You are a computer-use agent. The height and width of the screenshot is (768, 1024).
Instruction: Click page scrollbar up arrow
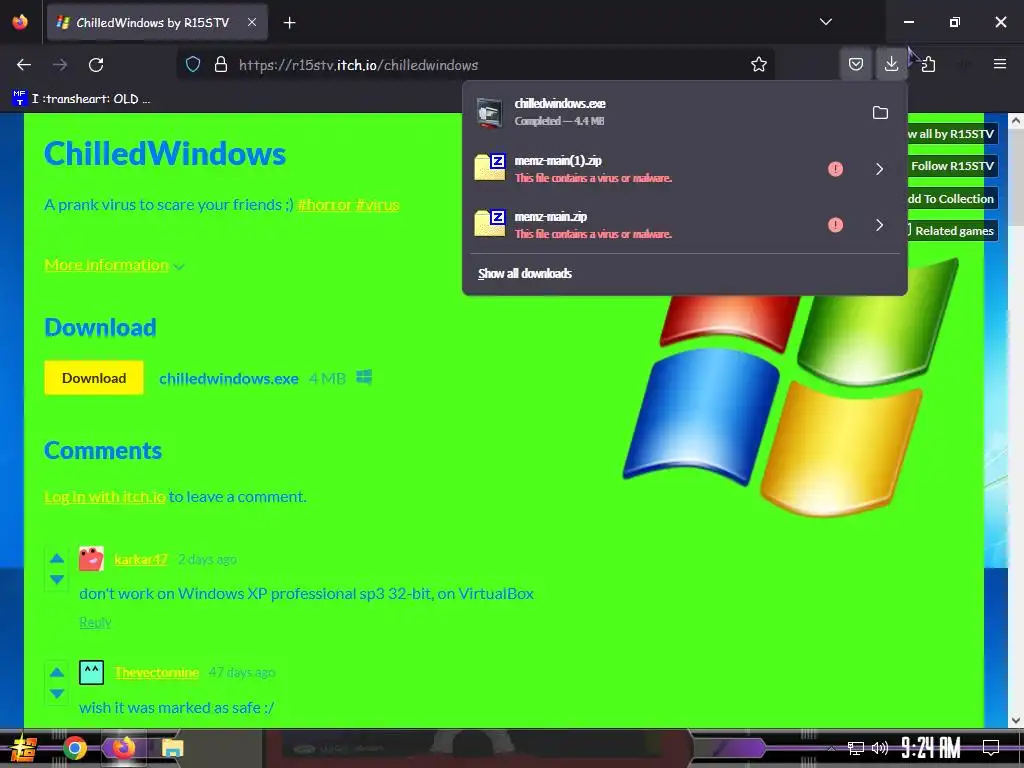[x=1016, y=121]
